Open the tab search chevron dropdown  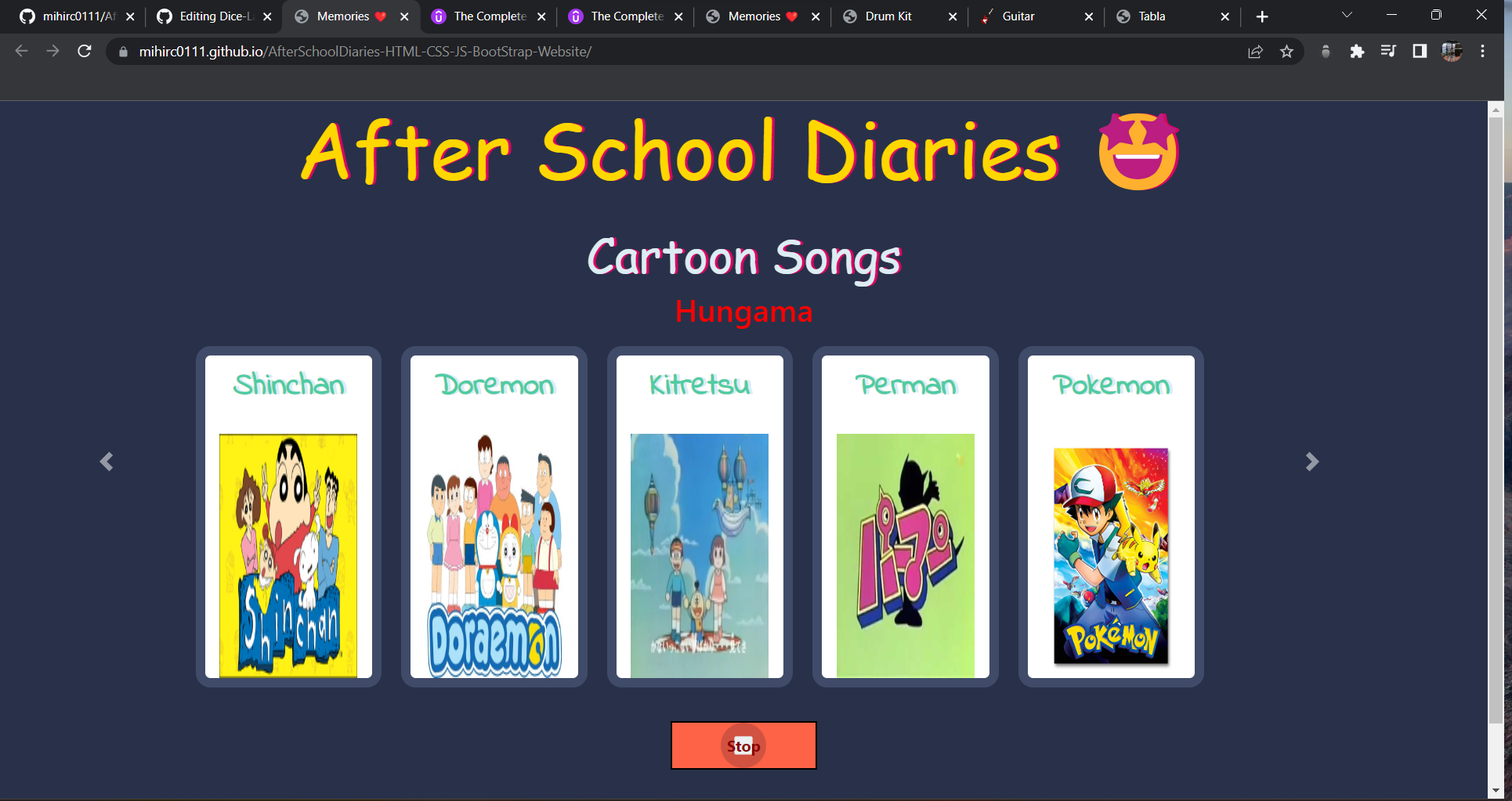[x=1346, y=15]
